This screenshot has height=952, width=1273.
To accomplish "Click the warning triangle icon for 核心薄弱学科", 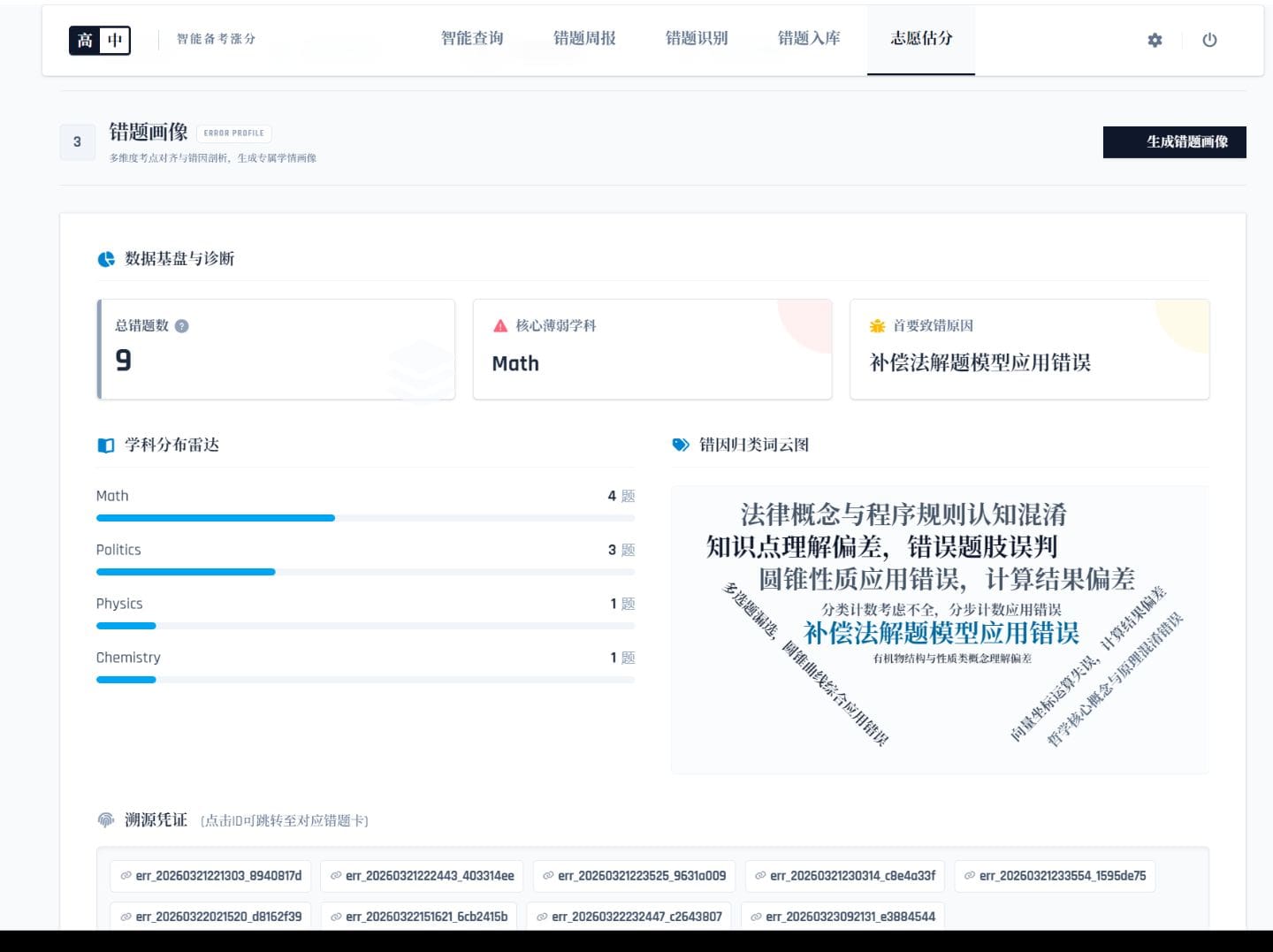I will pos(500,326).
